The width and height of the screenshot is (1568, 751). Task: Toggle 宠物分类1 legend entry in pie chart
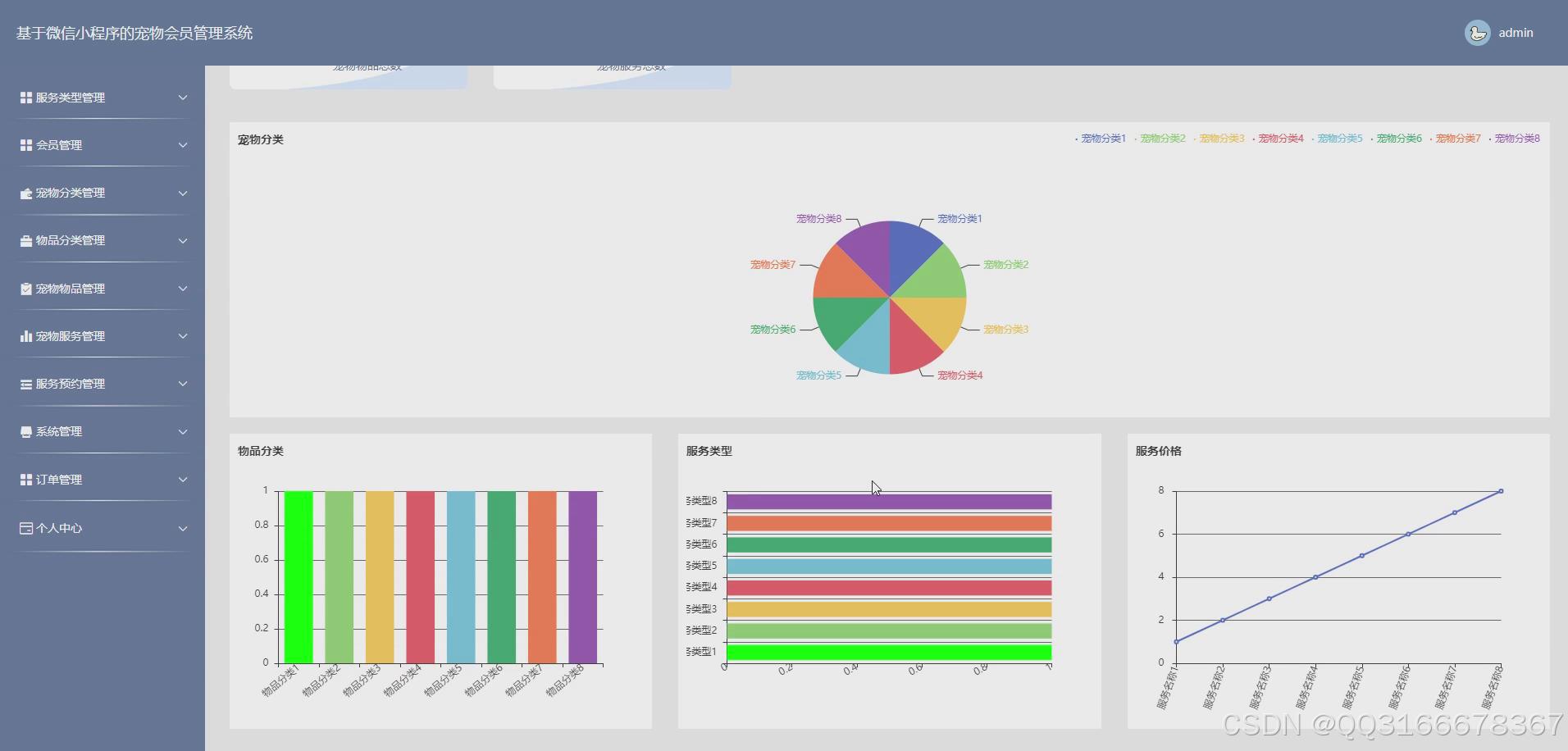tap(1102, 139)
